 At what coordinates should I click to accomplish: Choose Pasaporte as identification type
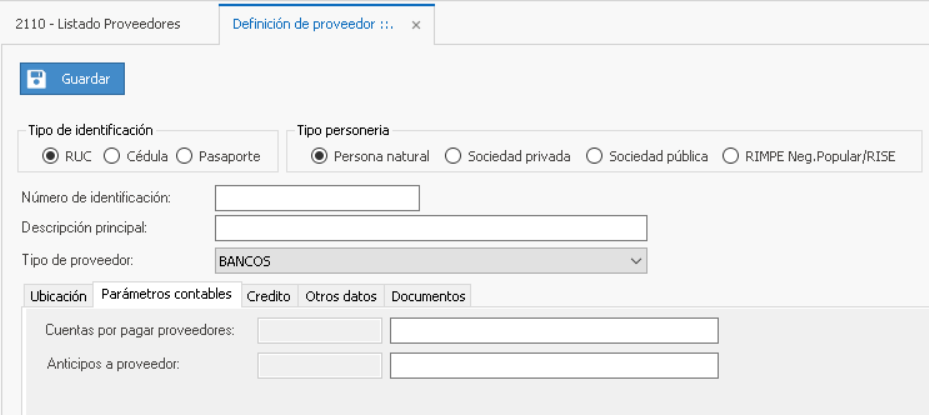[x=184, y=156]
